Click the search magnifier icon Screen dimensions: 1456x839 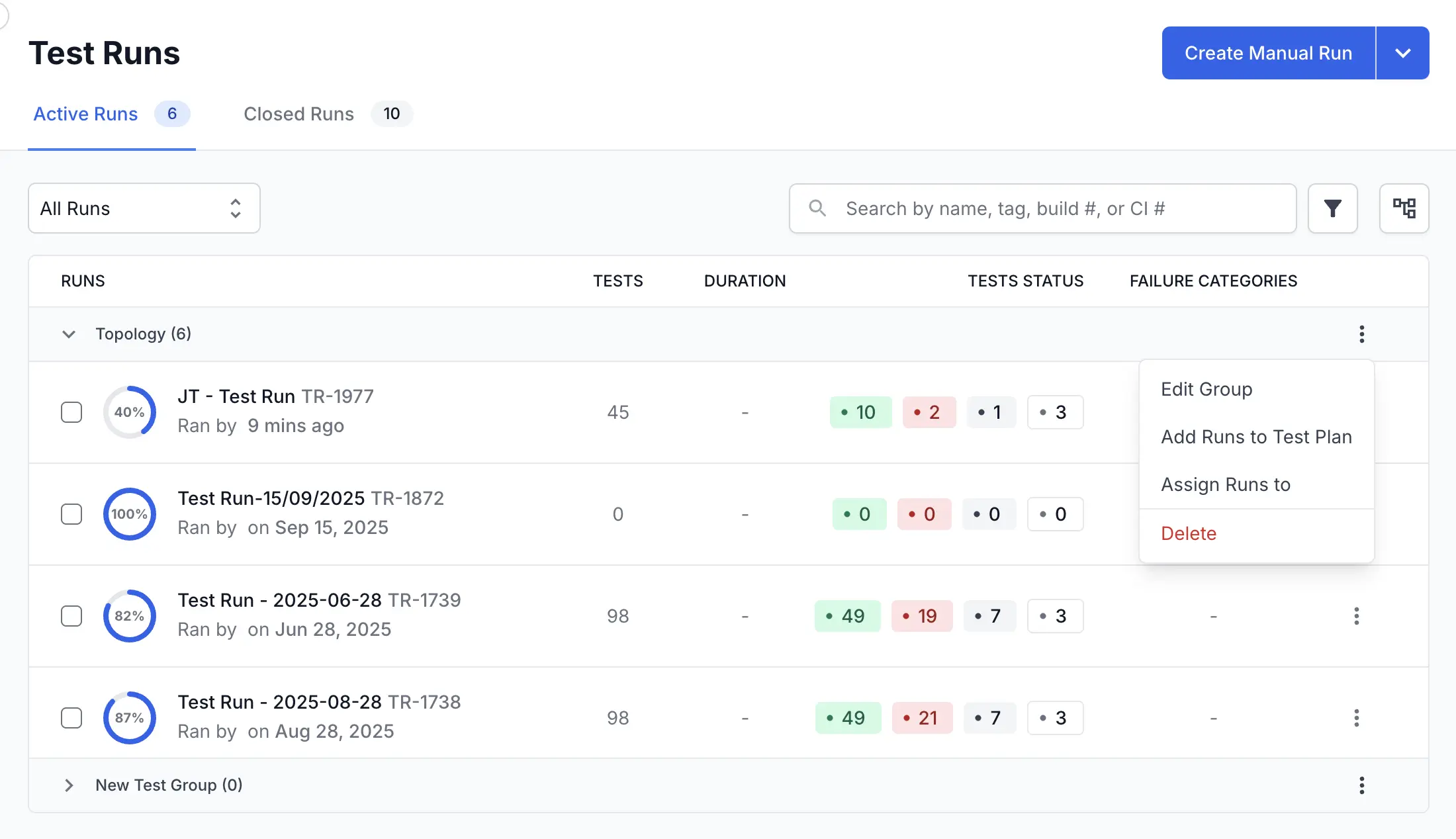pos(817,208)
